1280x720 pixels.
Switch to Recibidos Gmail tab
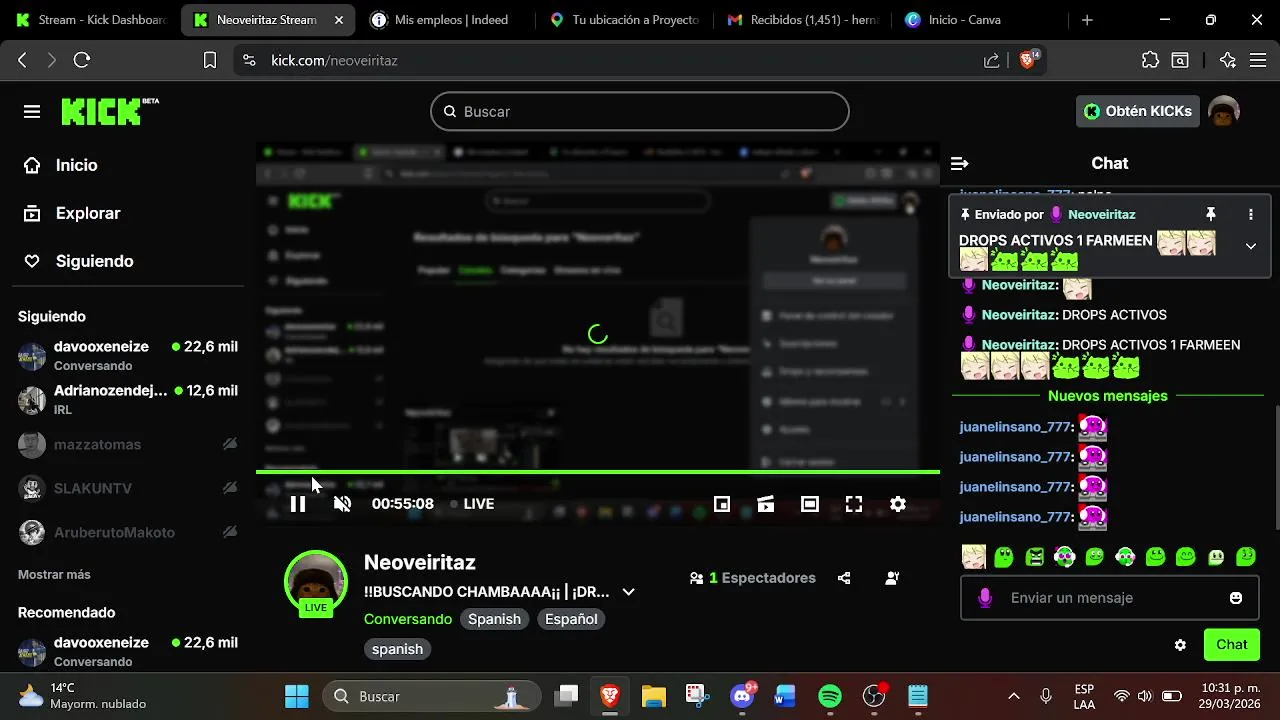(x=804, y=19)
